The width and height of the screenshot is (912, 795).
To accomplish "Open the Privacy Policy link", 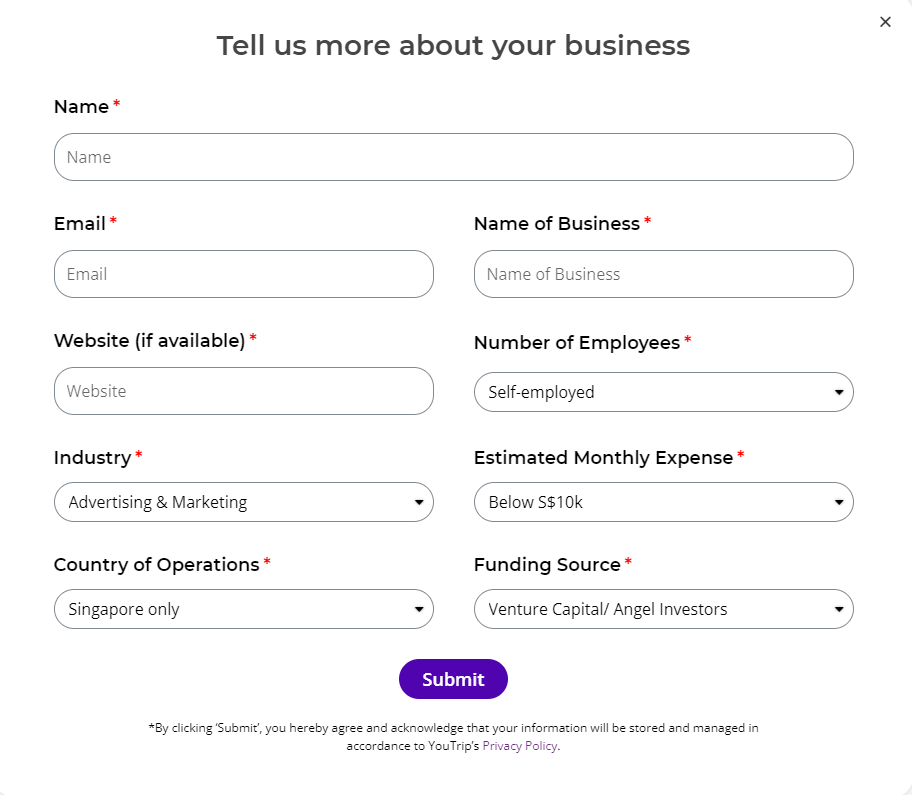I will click(519, 746).
